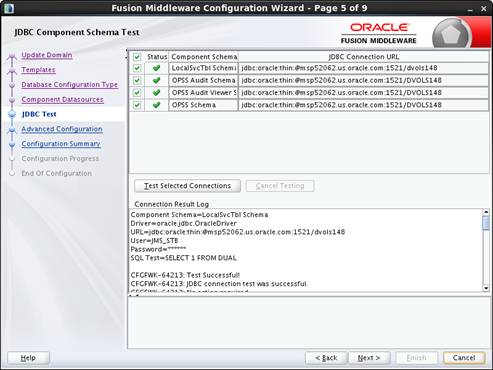Click the Status column header

[x=157, y=57]
